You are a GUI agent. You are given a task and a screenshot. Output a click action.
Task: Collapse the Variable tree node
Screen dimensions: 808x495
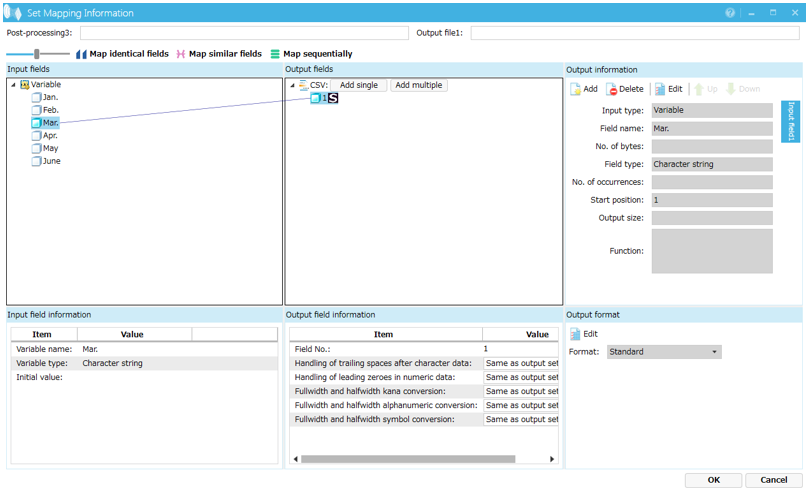click(x=14, y=85)
